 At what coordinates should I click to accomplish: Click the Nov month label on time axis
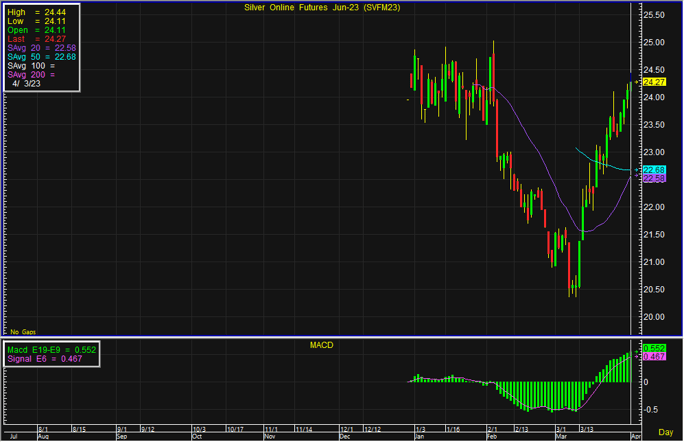(x=271, y=437)
